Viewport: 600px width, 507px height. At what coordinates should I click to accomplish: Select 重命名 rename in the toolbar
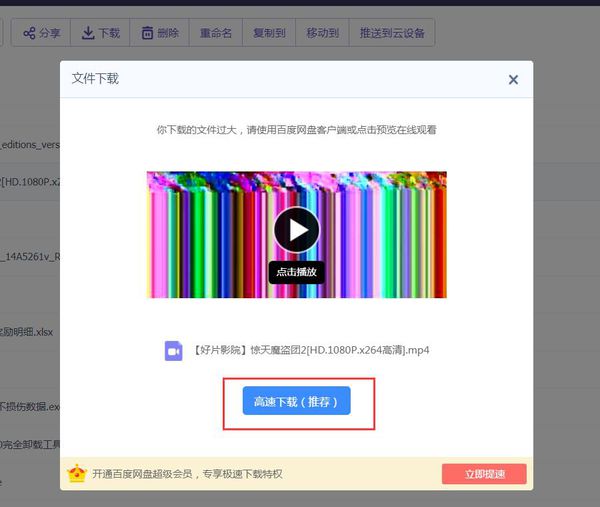point(216,33)
